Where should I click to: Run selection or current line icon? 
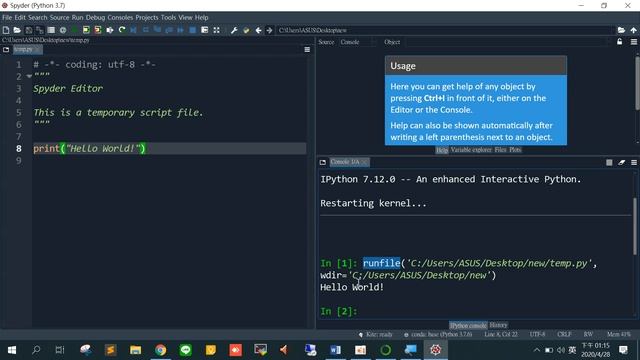pyautogui.click(x=110, y=30)
